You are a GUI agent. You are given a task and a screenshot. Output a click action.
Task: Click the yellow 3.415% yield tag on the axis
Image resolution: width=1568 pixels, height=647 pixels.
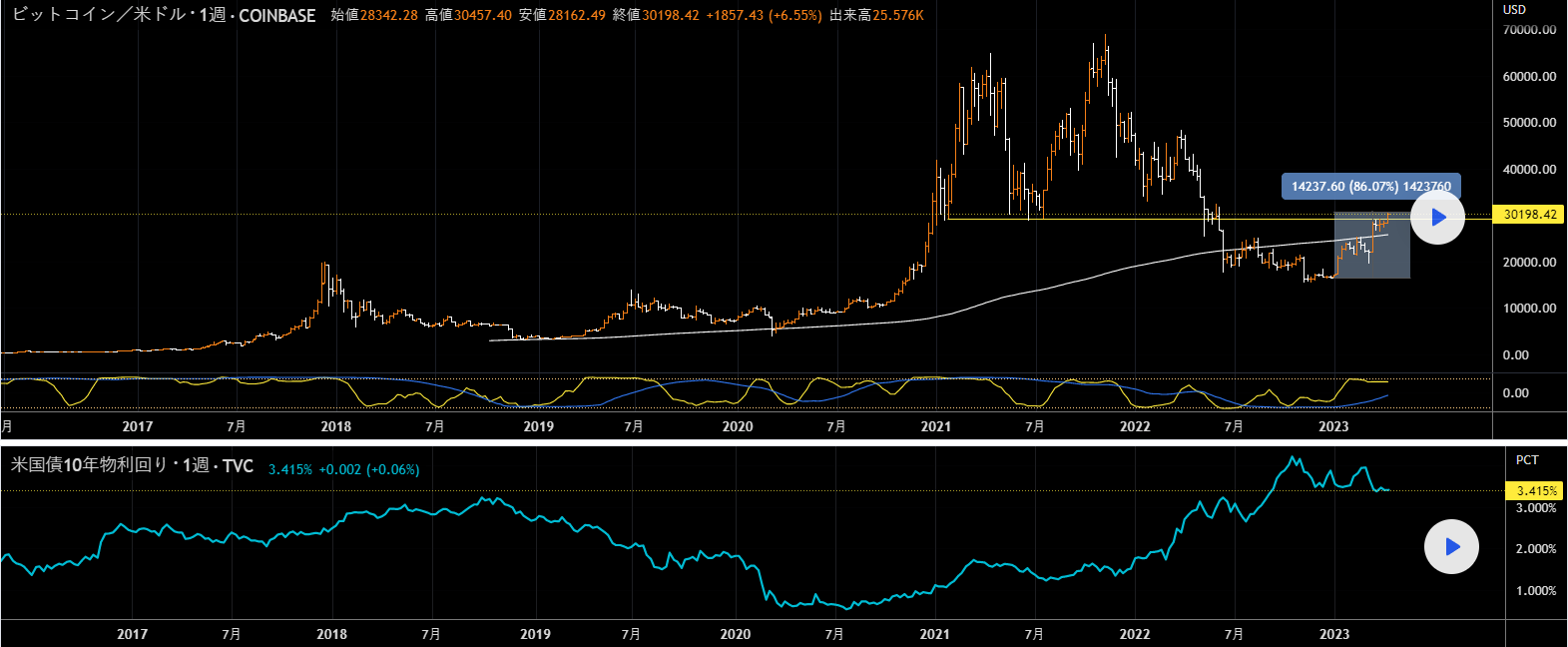coord(1535,490)
